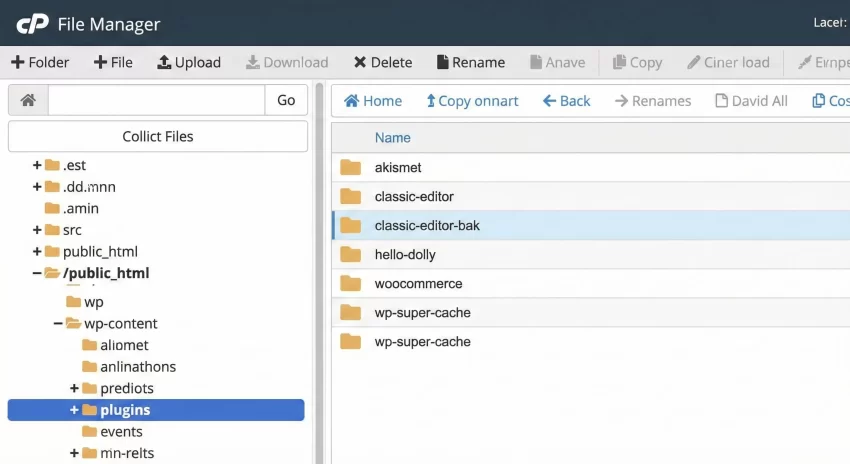The width and height of the screenshot is (850, 464).
Task: Click Rename in the toolbar
Action: pos(471,62)
